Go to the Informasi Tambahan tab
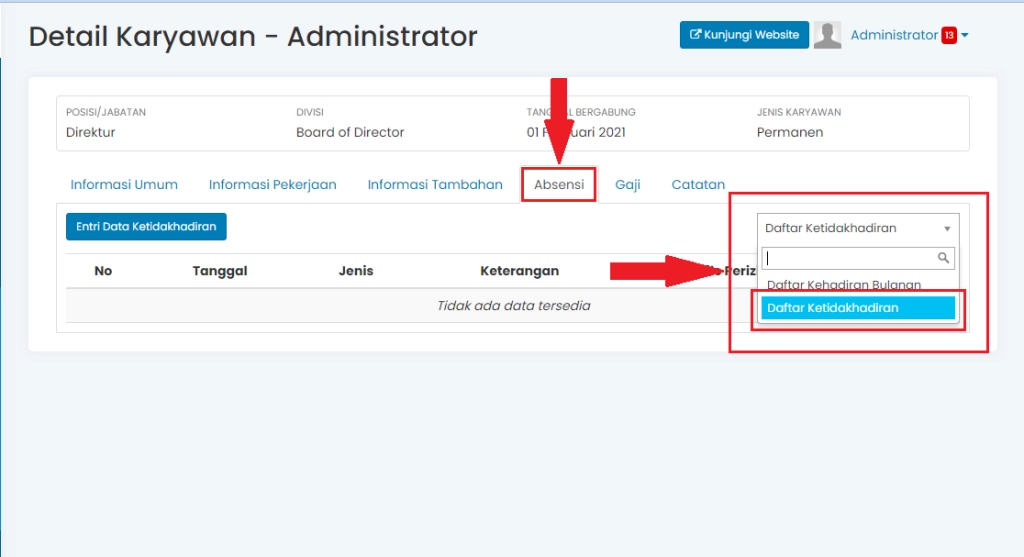 point(435,185)
